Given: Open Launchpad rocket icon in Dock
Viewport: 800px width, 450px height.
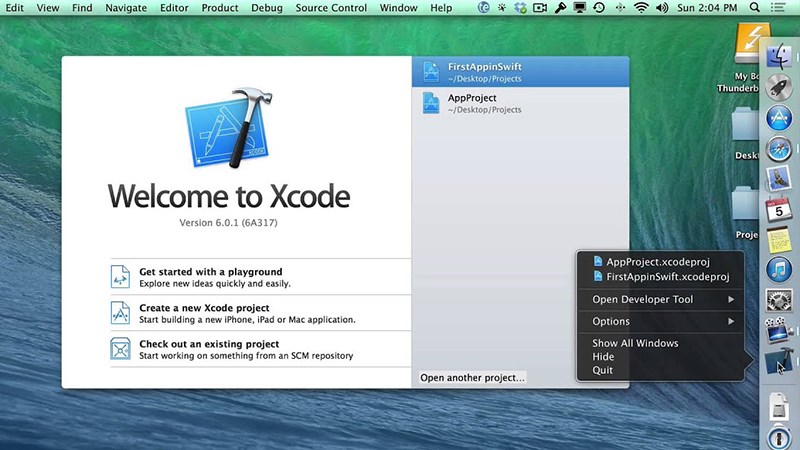Looking at the screenshot, I should pyautogui.click(x=779, y=87).
